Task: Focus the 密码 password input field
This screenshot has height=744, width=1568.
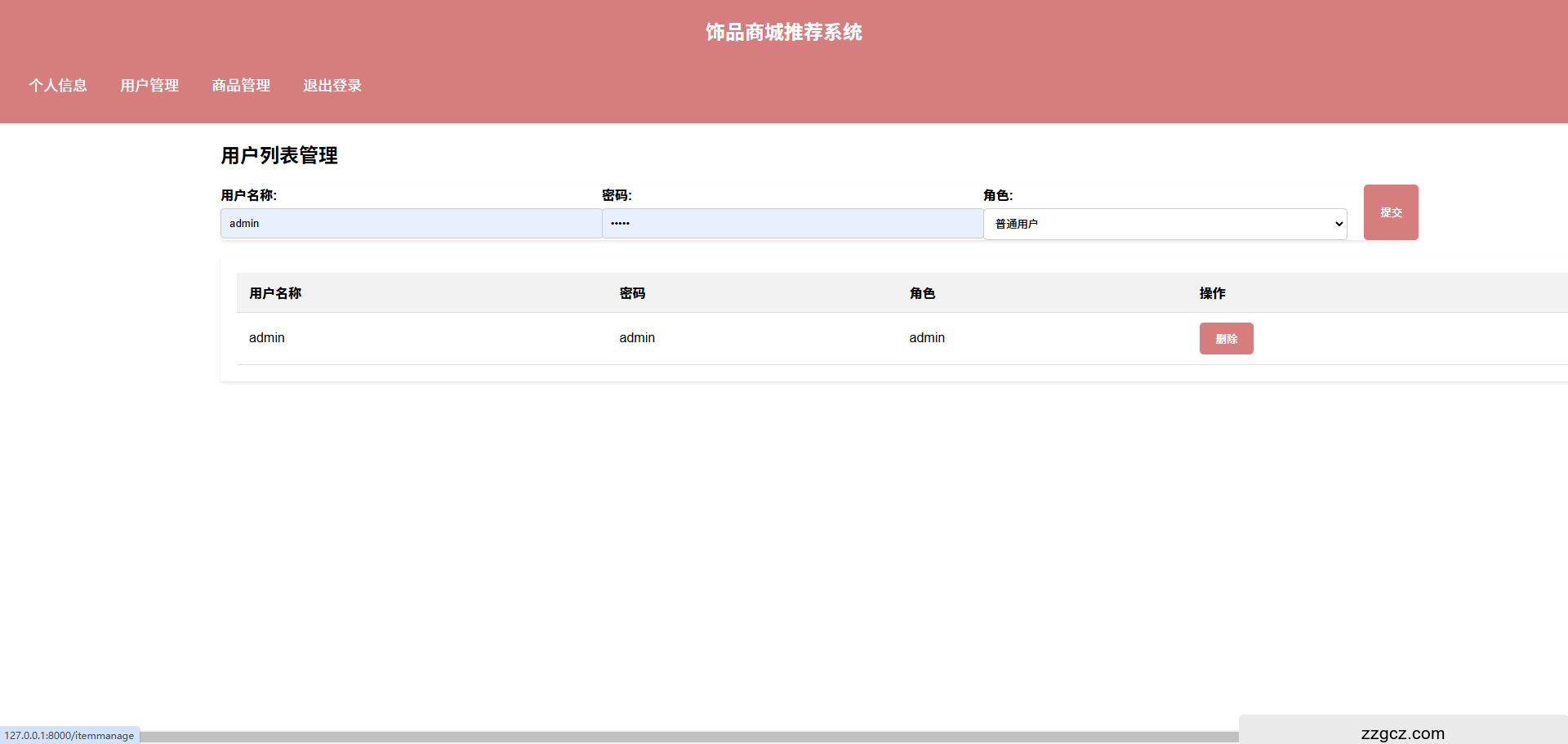Action: [x=792, y=223]
